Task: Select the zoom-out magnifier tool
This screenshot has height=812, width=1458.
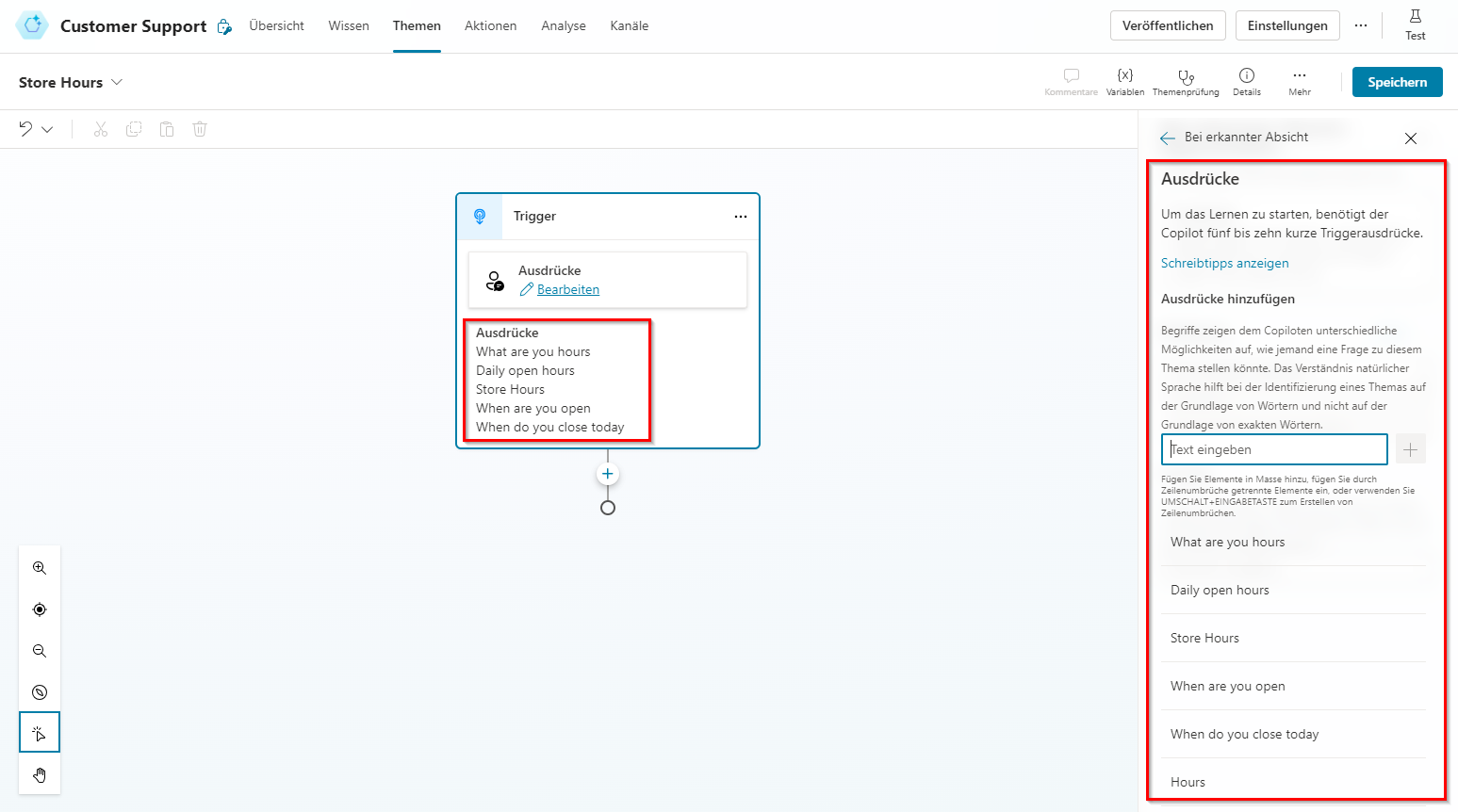Action: [39, 651]
